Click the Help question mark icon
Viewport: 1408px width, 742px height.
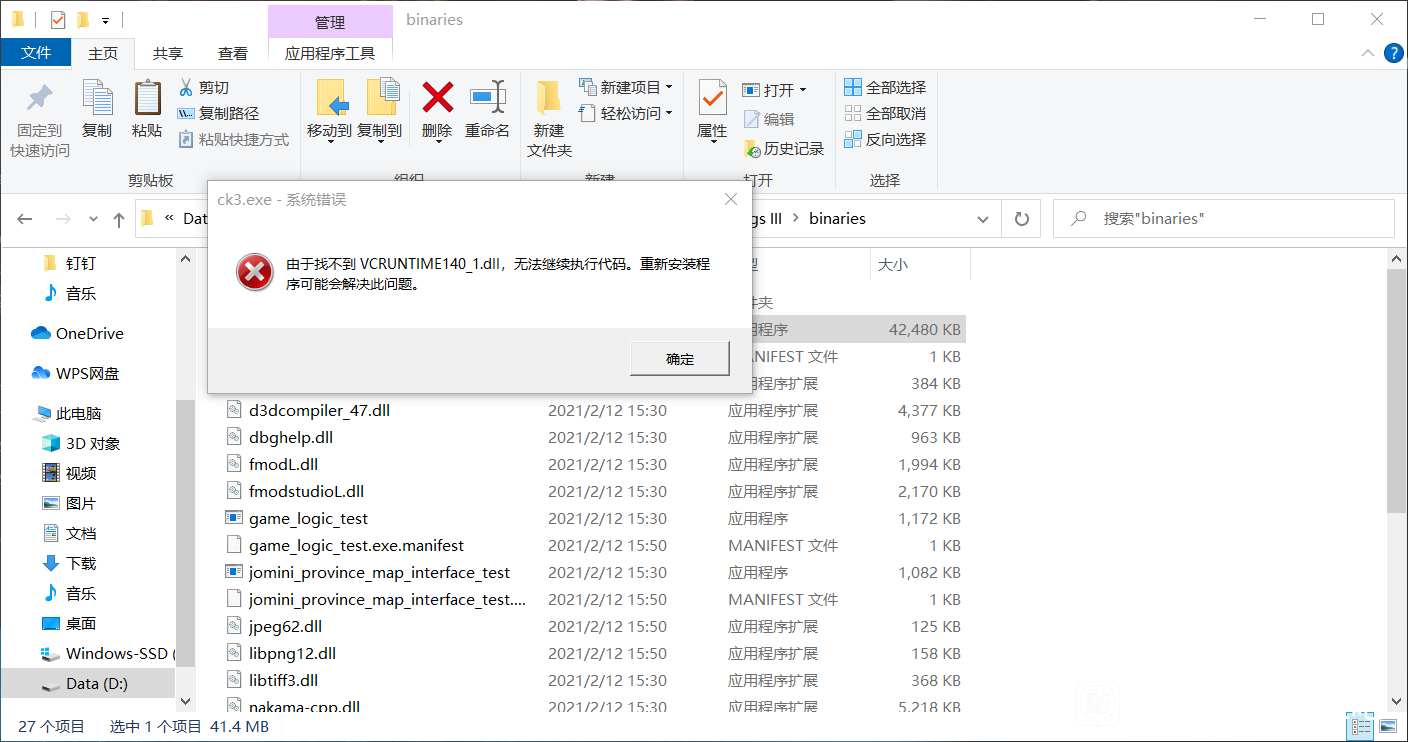(x=1393, y=53)
